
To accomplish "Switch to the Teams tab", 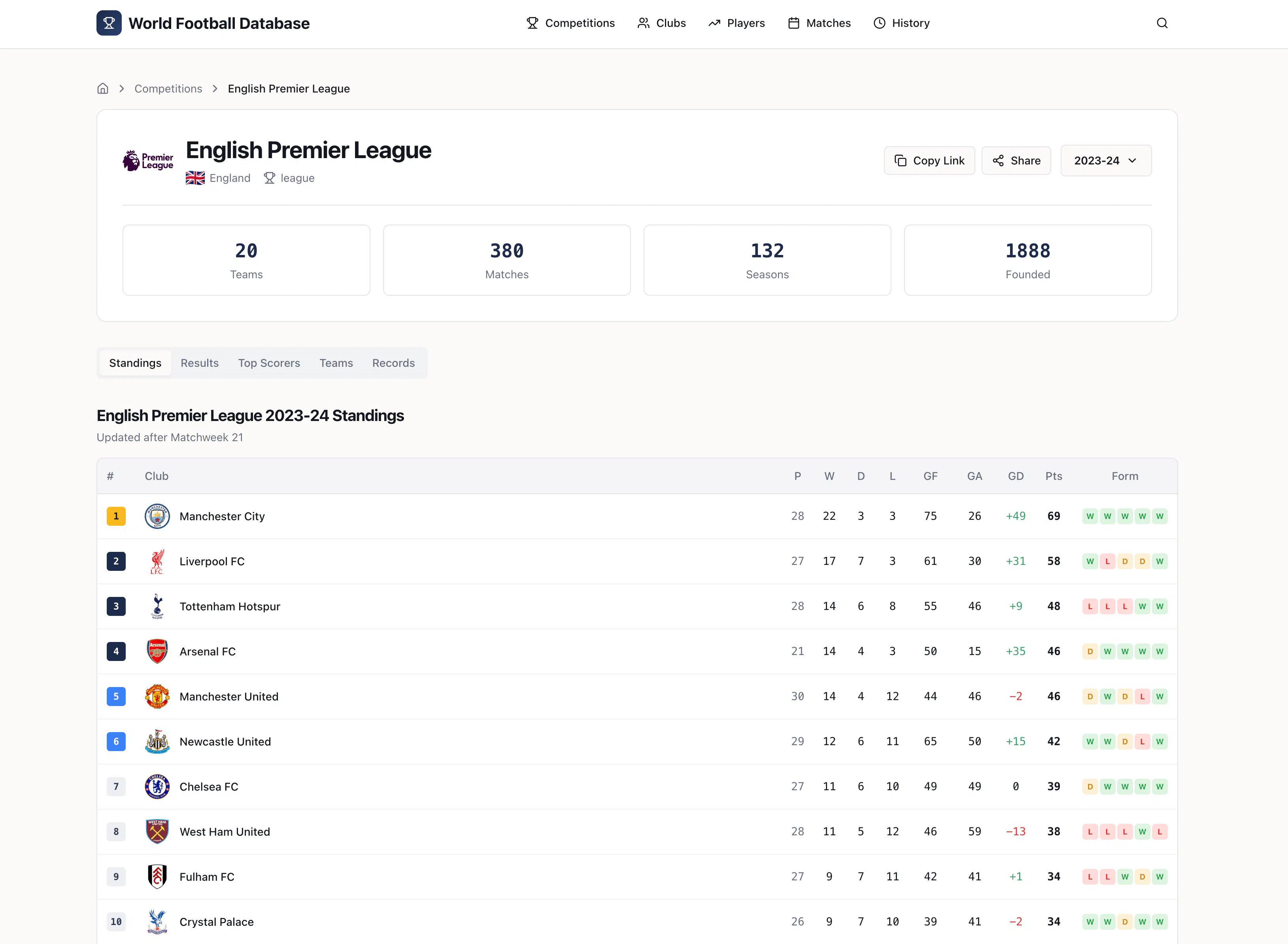I will 336,363.
